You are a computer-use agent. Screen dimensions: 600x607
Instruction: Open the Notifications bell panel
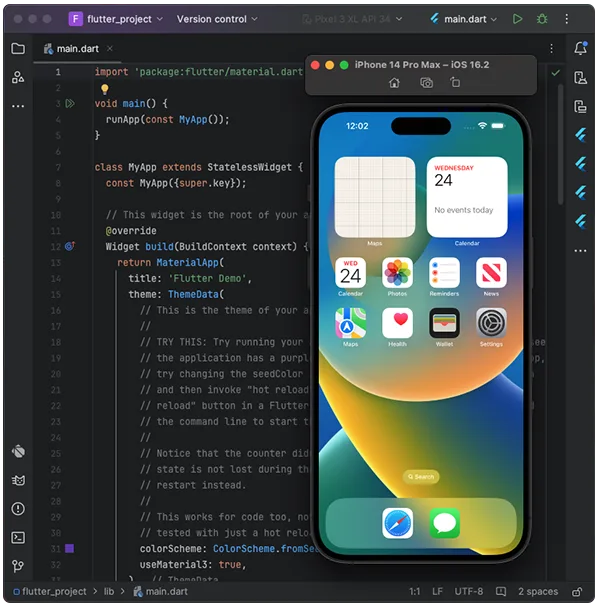pyautogui.click(x=580, y=48)
